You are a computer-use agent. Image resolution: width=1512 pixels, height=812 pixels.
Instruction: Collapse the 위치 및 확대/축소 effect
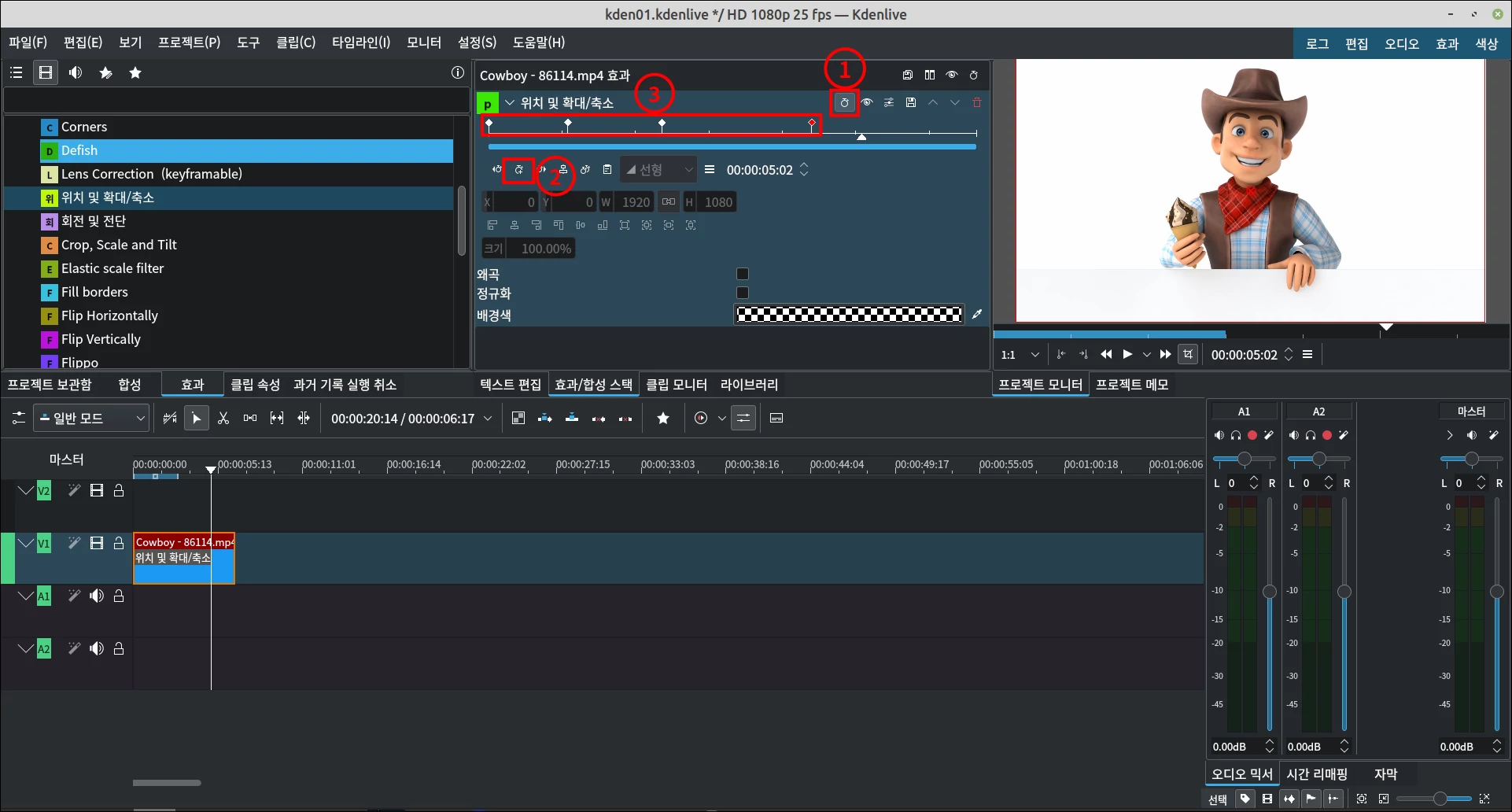point(510,103)
